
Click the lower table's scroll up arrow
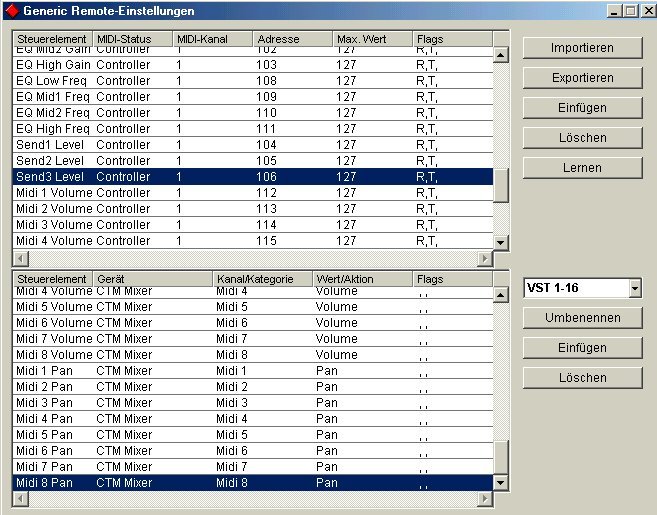[x=501, y=279]
